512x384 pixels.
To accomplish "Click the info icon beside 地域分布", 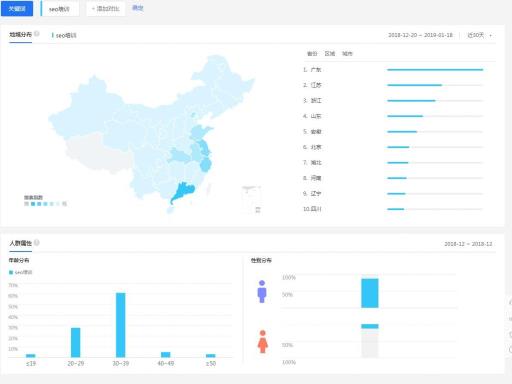I will [x=37, y=34].
